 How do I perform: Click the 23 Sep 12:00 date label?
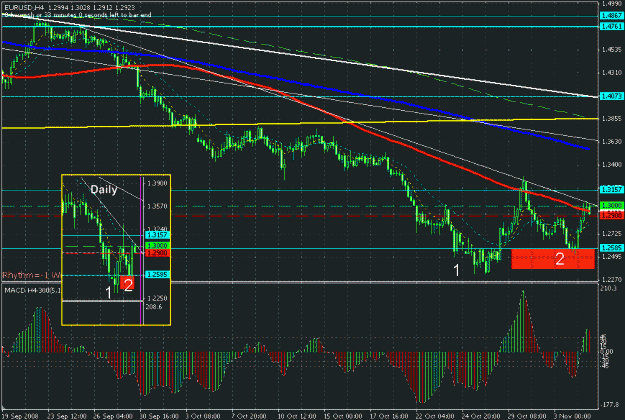[67, 416]
